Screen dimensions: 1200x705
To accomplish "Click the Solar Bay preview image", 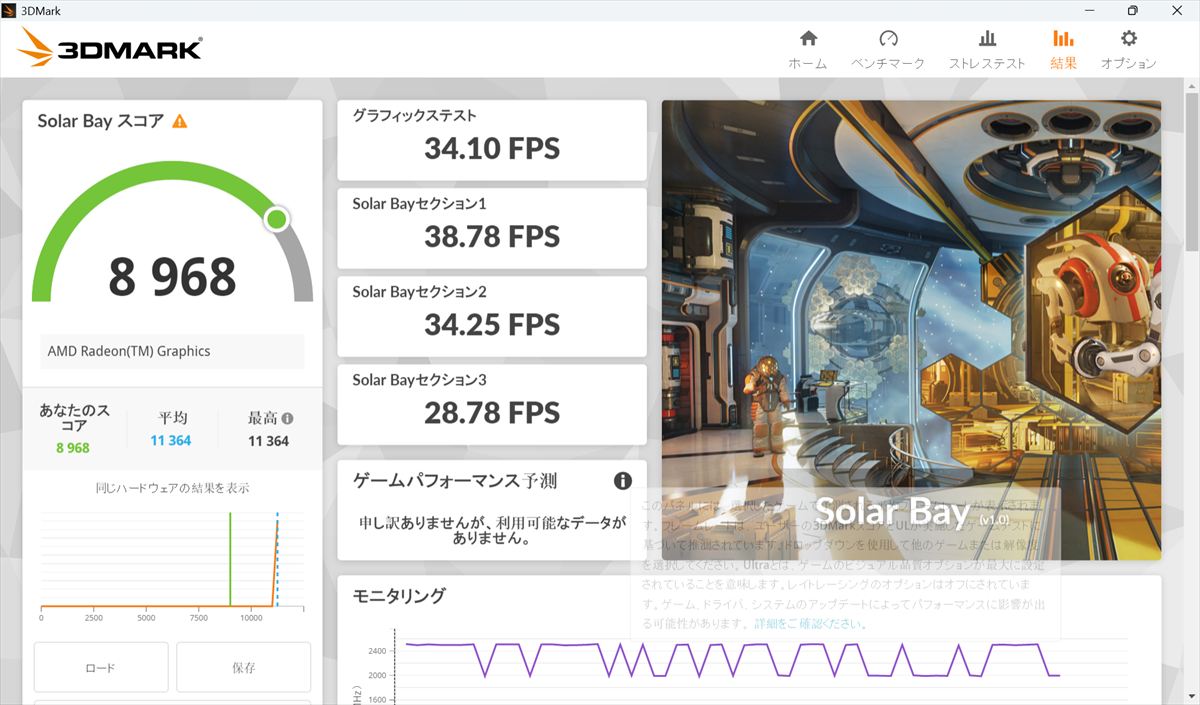I will point(911,330).
